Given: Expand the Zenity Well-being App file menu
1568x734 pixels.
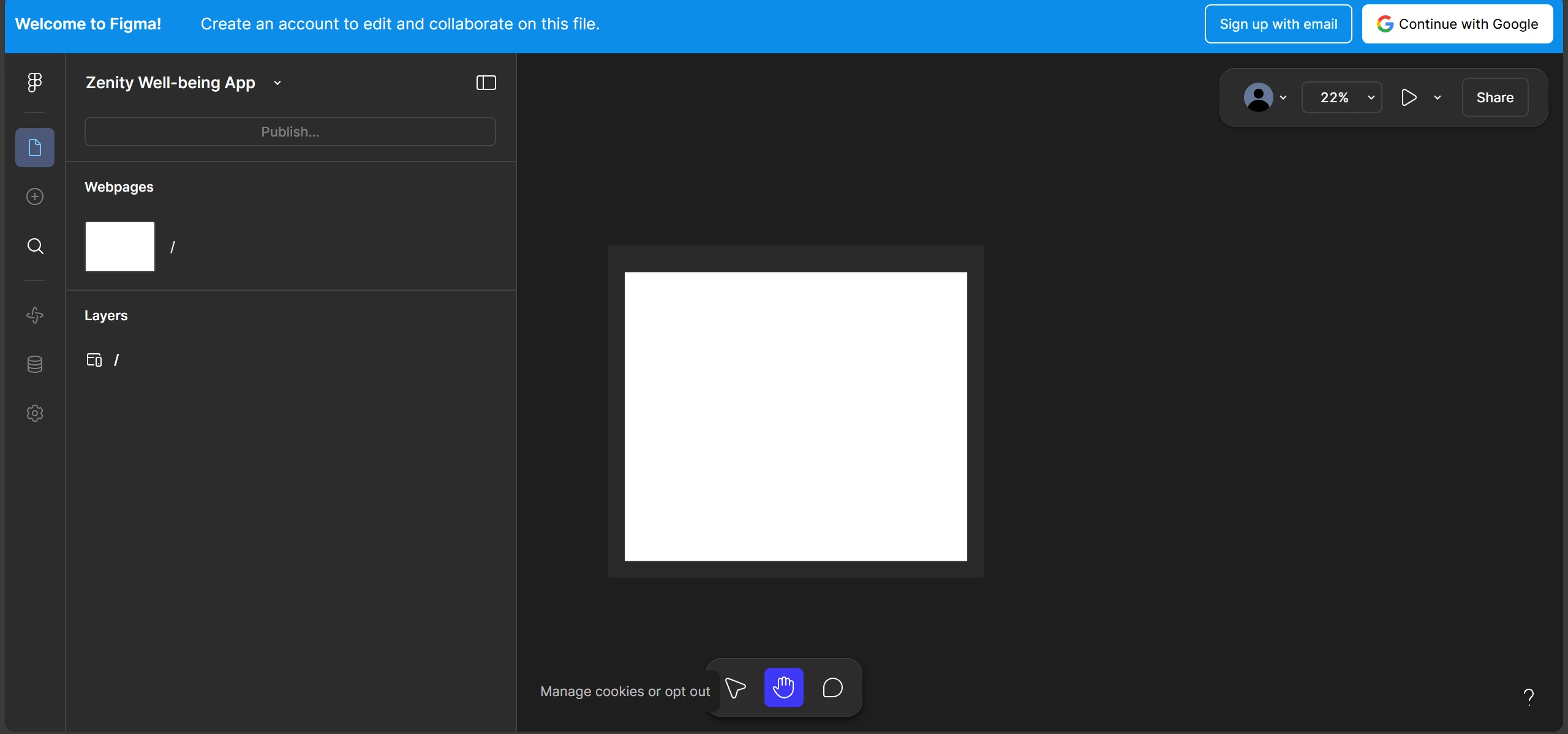Looking at the screenshot, I should point(277,83).
